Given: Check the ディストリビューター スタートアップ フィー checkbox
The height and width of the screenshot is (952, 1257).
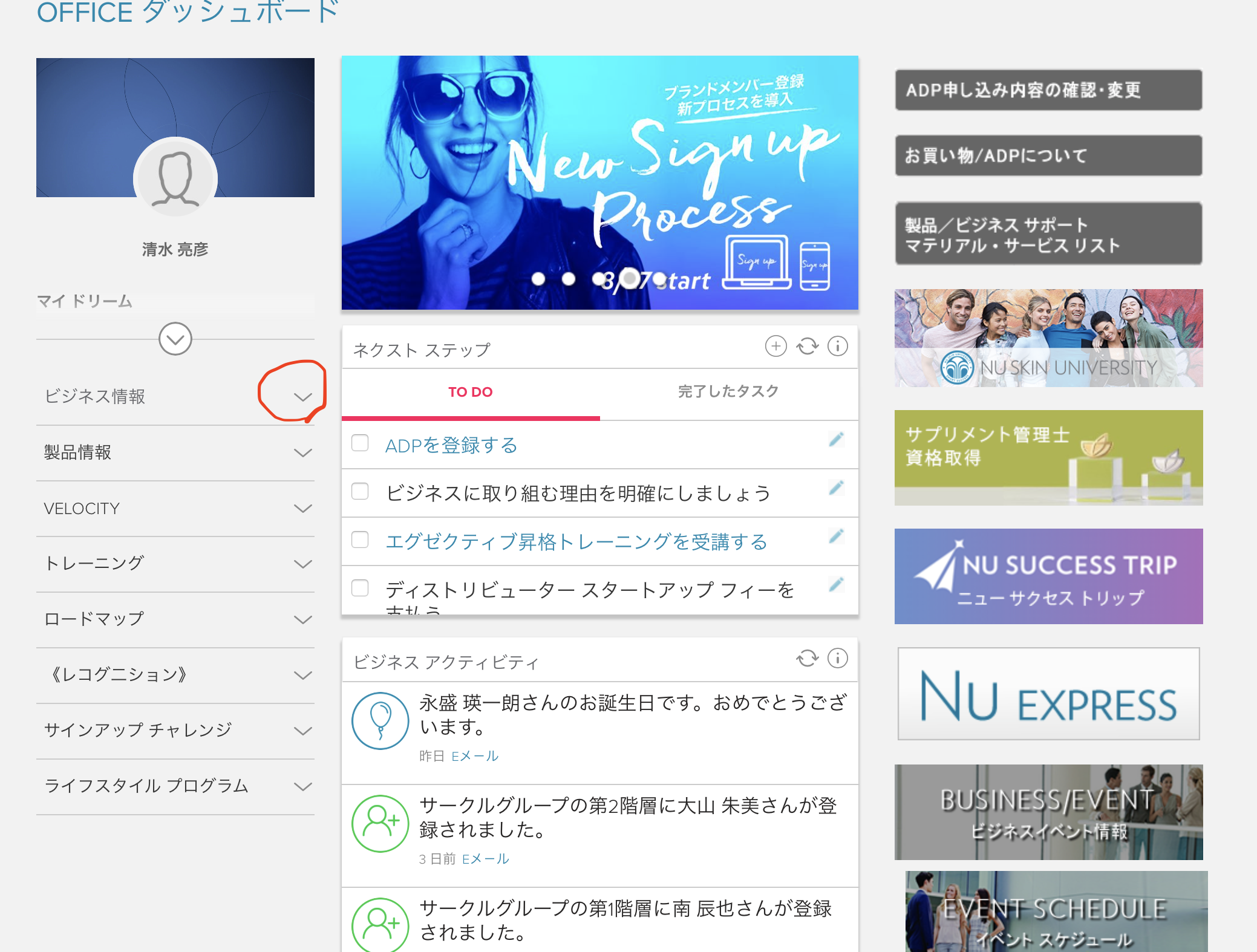Looking at the screenshot, I should tap(360, 588).
